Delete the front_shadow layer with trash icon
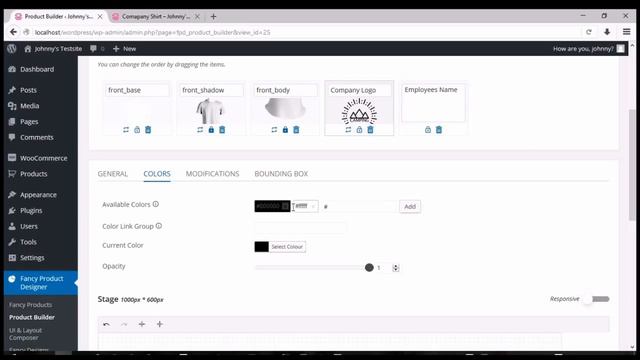Screen dimensions: 640x360 [222, 130]
